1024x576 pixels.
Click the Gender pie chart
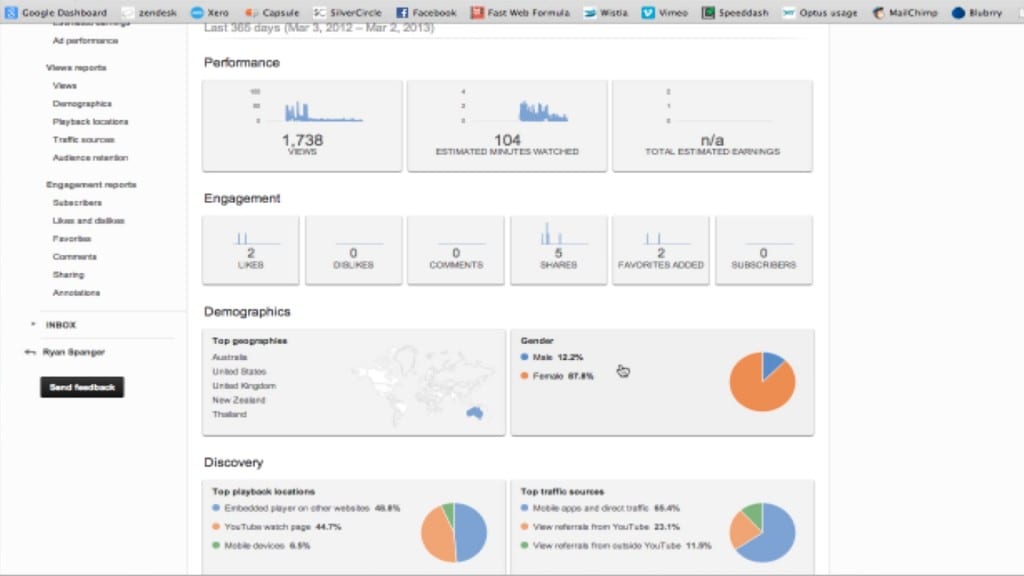tap(762, 382)
